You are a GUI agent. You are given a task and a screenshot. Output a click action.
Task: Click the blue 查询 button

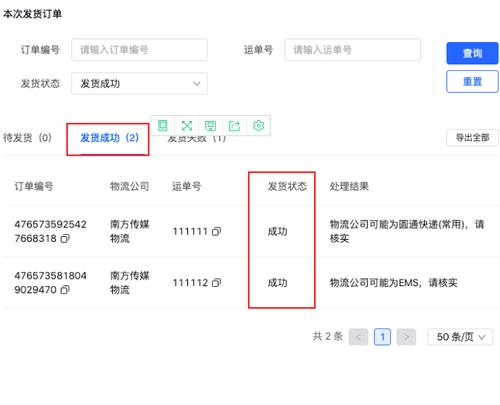(472, 53)
